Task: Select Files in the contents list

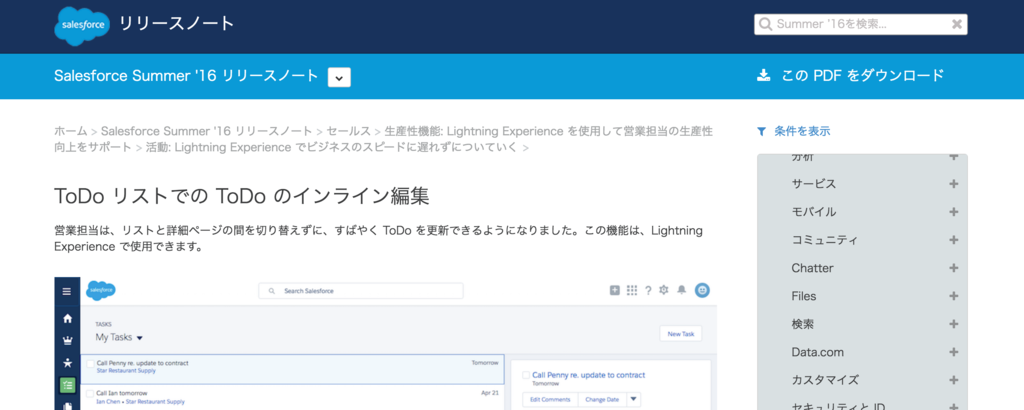Action: click(x=804, y=296)
